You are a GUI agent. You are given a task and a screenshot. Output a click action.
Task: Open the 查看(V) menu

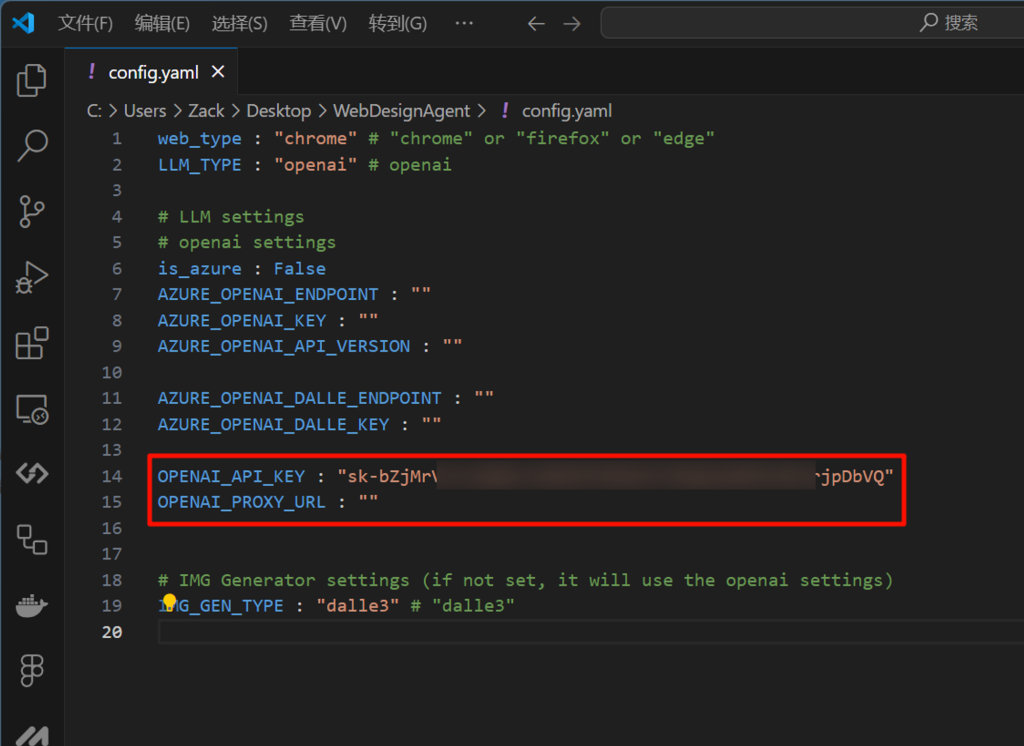[x=318, y=23]
